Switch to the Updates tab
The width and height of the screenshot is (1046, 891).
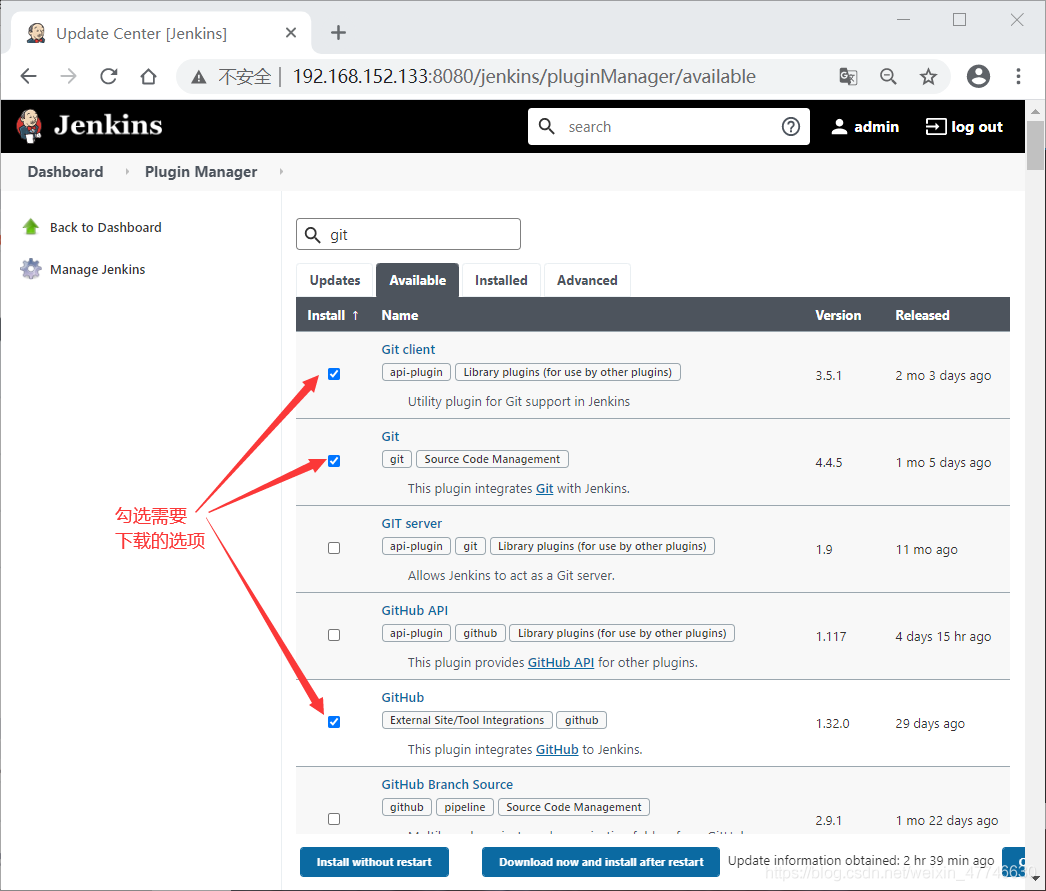click(335, 280)
